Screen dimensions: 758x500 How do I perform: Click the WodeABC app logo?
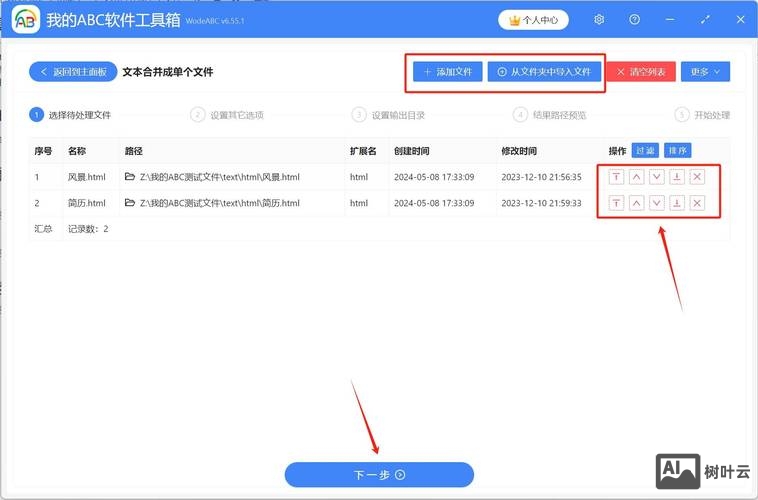tap(25, 19)
